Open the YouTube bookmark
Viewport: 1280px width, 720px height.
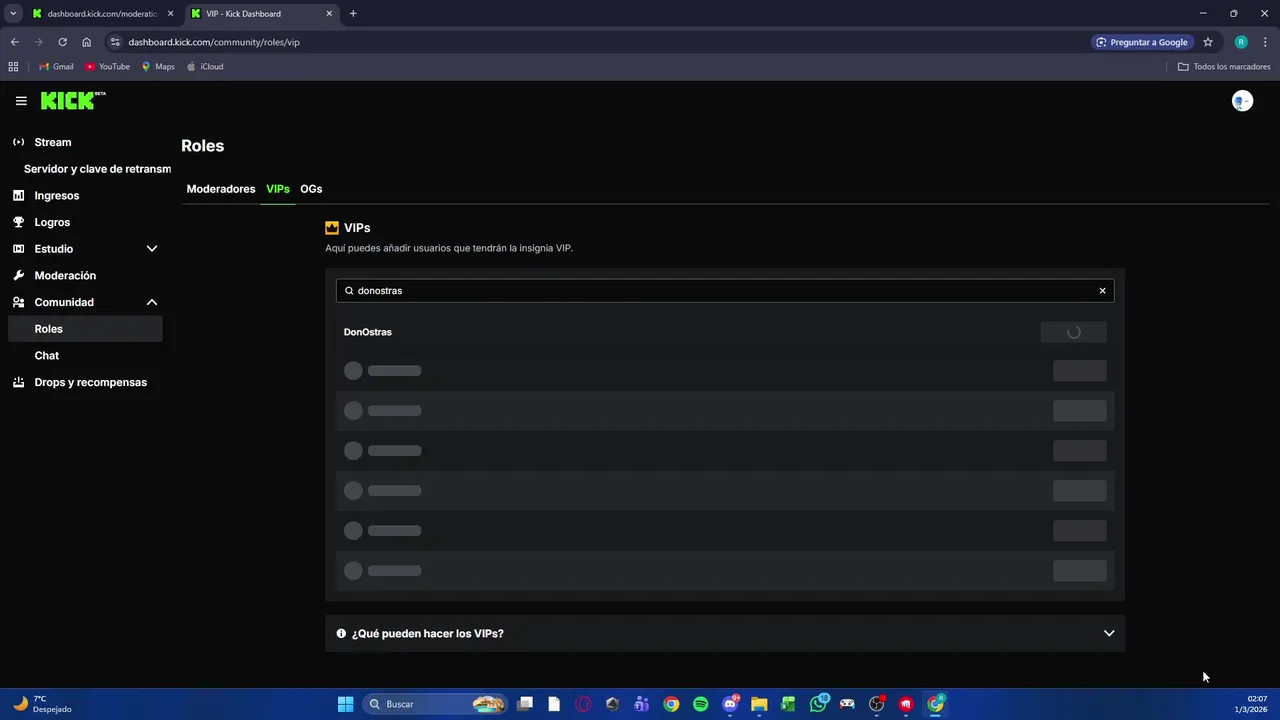(107, 67)
